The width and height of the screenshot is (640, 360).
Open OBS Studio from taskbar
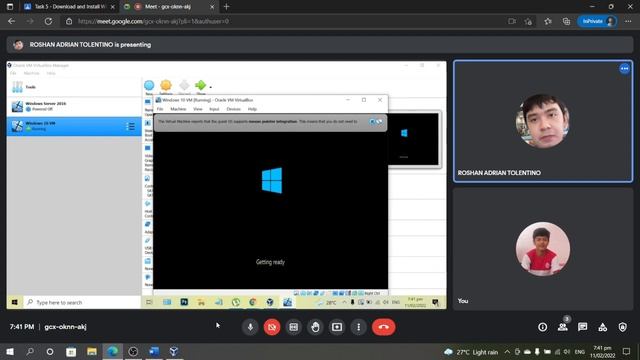[x=133, y=351]
